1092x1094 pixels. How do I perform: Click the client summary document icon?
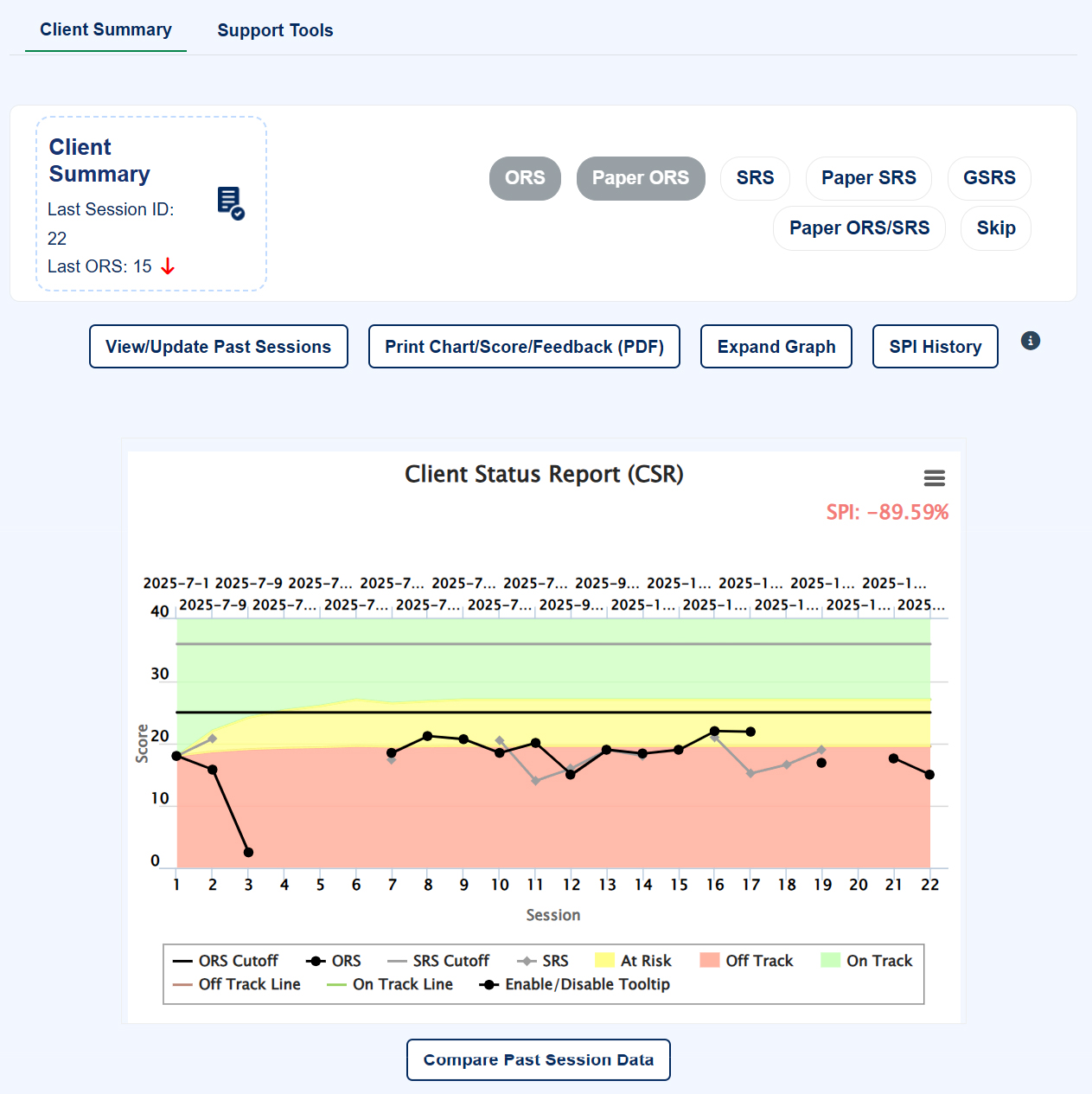coord(230,203)
